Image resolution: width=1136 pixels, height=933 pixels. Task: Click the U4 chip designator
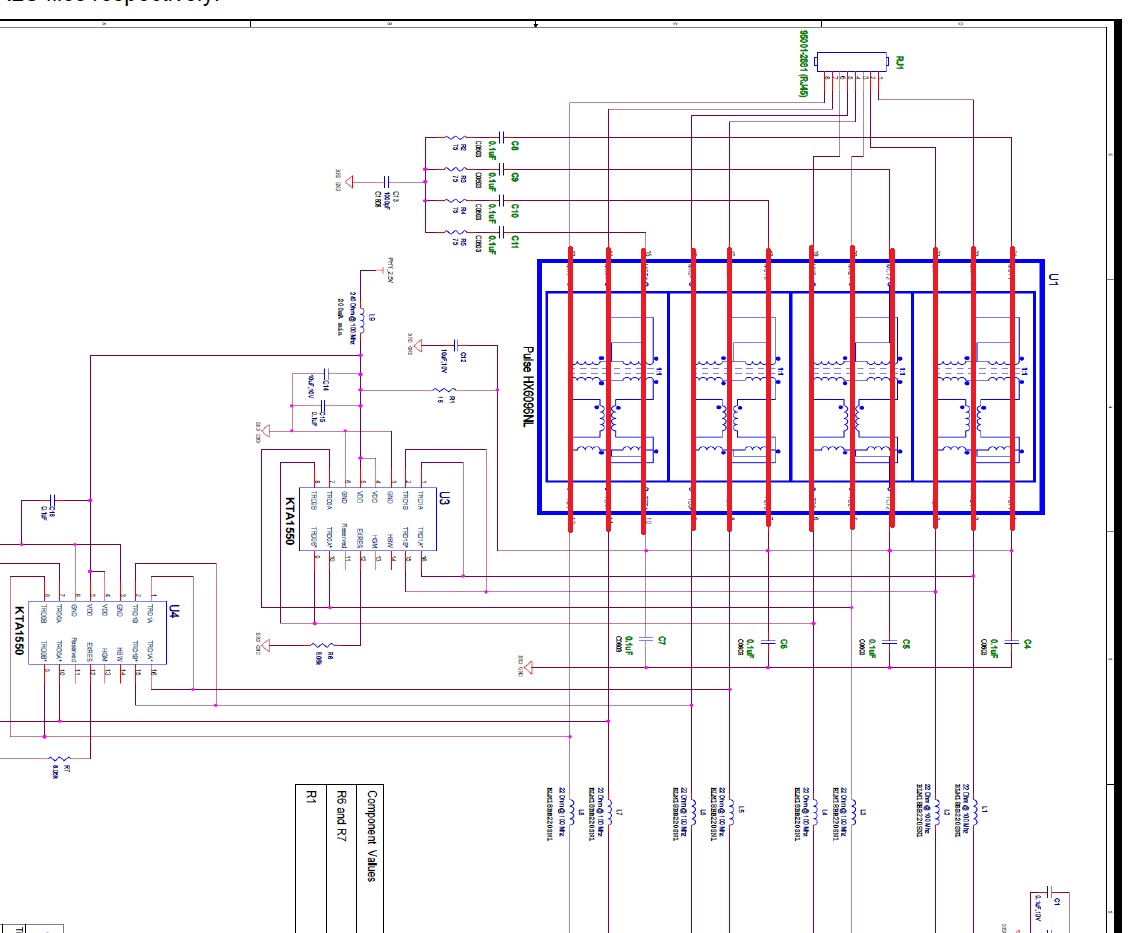(174, 611)
